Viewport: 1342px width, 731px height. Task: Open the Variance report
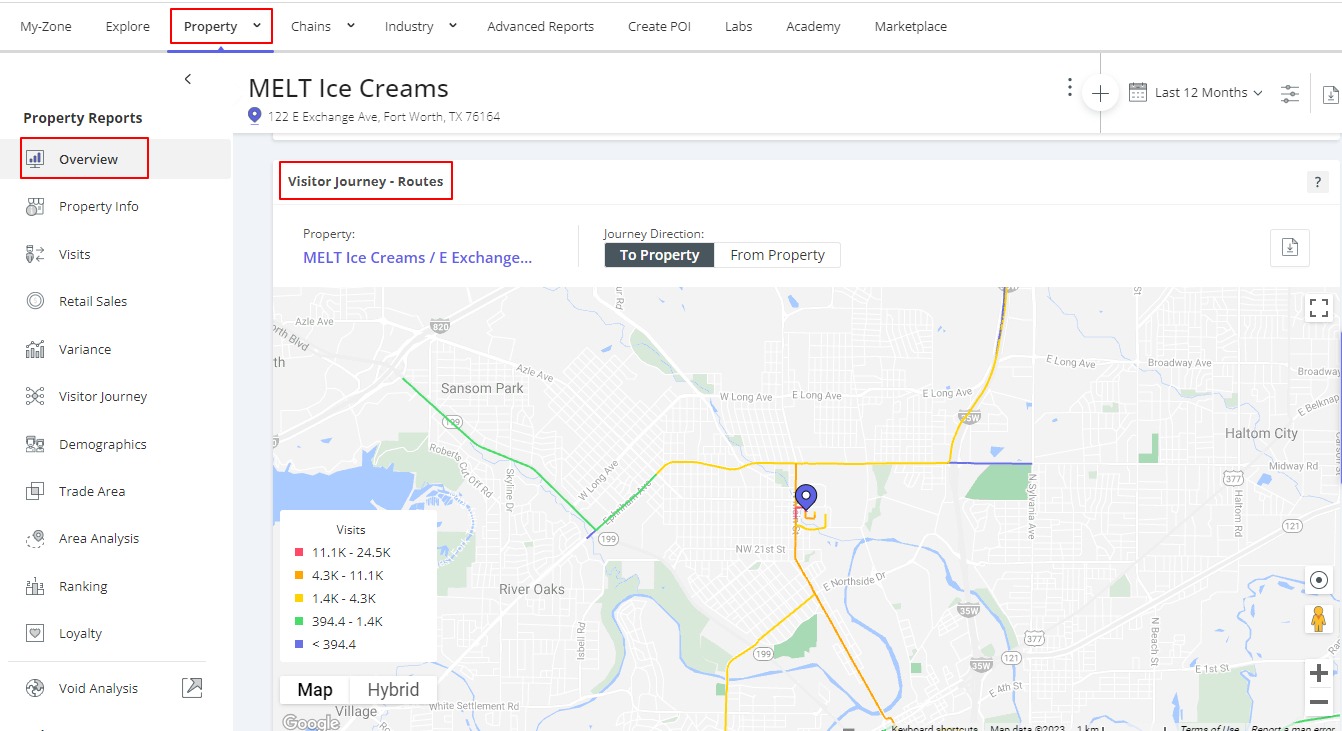85,349
